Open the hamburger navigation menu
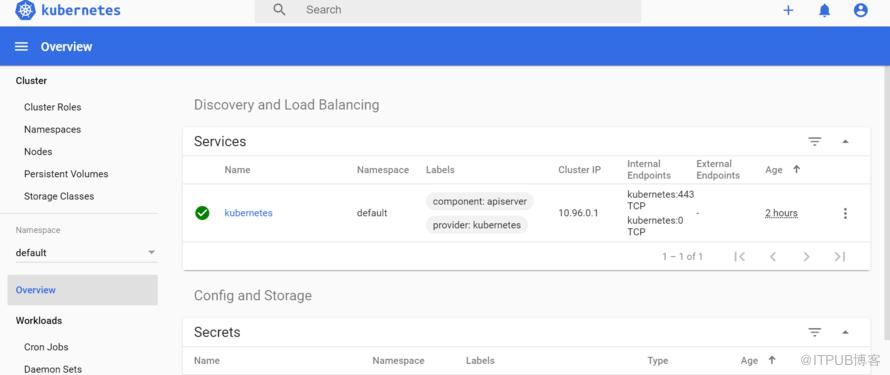Viewport: 890px width, 375px height. click(x=21, y=47)
